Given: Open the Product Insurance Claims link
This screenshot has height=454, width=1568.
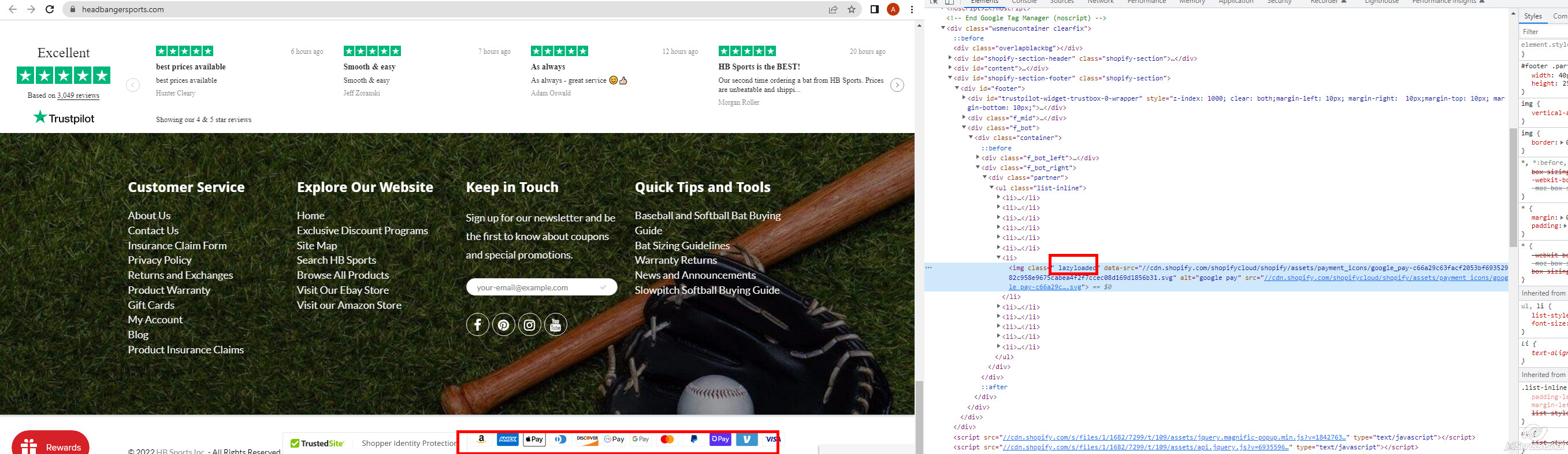Looking at the screenshot, I should coord(185,350).
